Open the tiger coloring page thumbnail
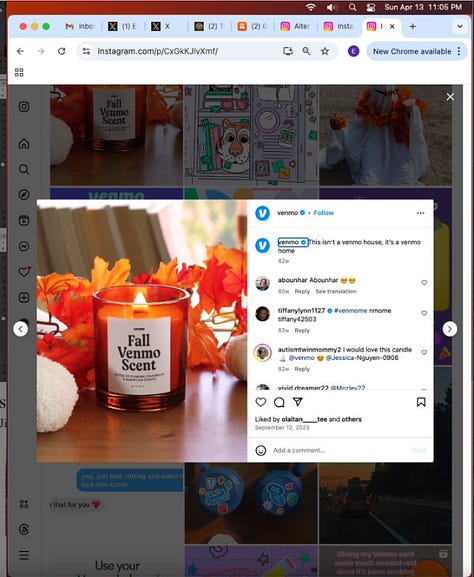This screenshot has height=577, width=474. pos(251,135)
